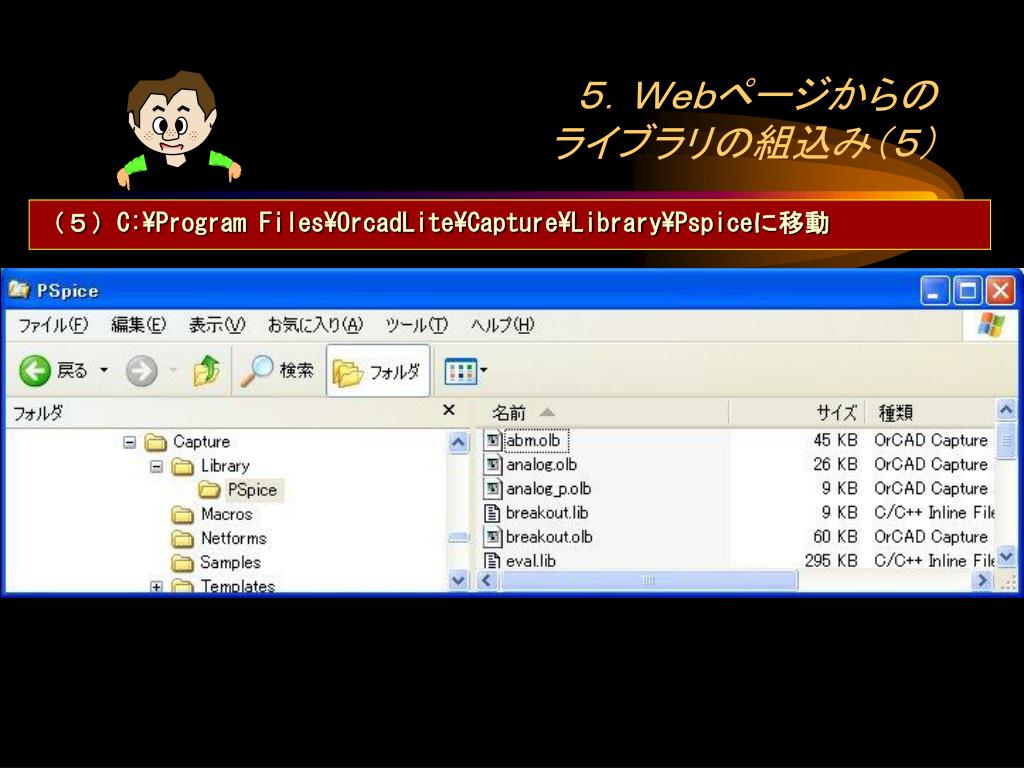Screen dimensions: 1024x768
Task: Click the eval.lib document icon
Action: pos(492,560)
